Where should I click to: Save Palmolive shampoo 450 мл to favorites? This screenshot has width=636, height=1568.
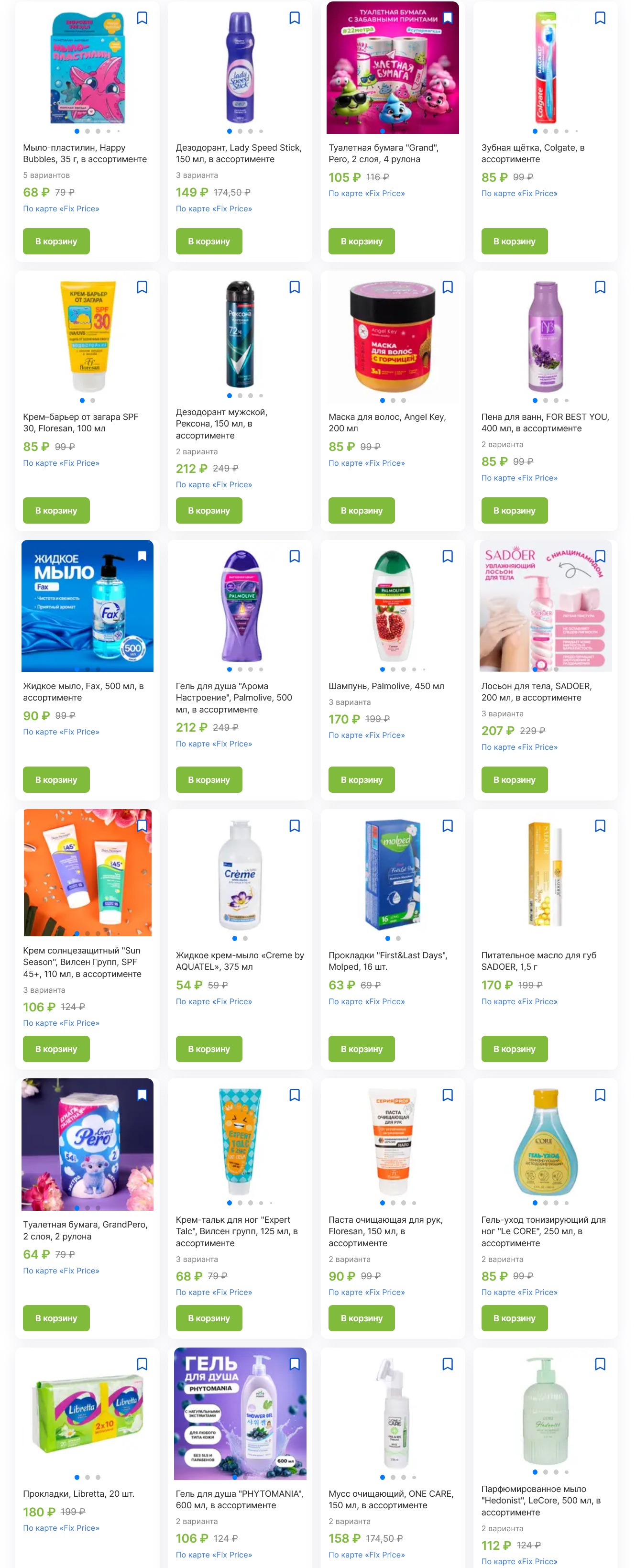click(x=447, y=556)
